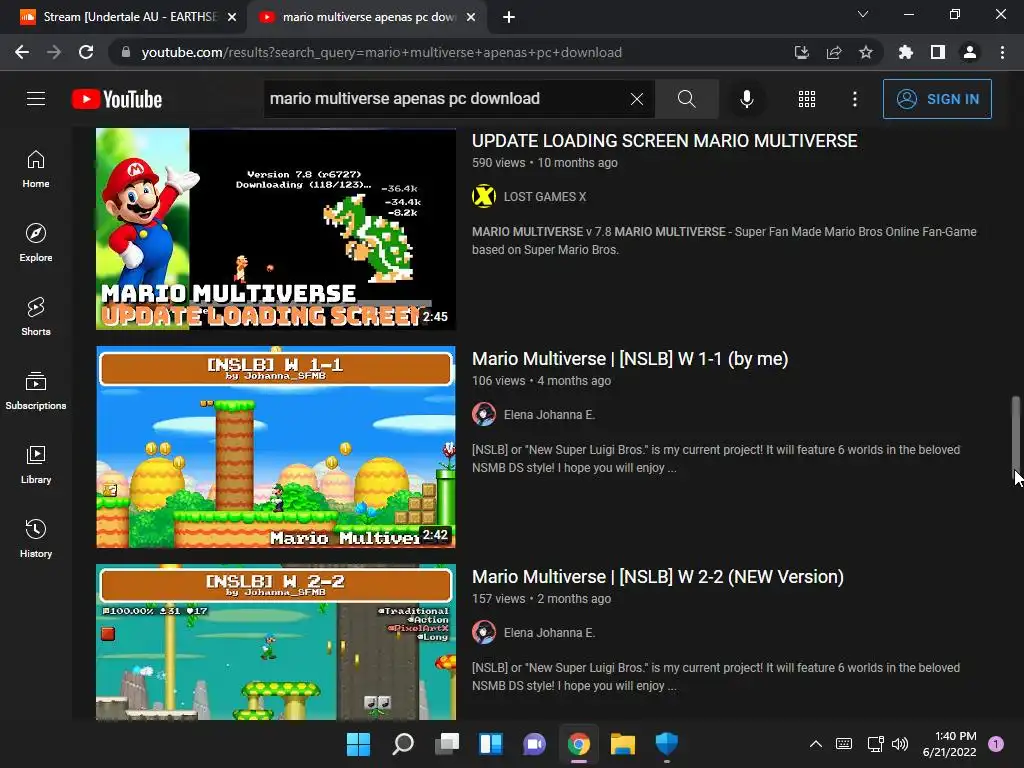Start voice search with the microphone

click(746, 99)
